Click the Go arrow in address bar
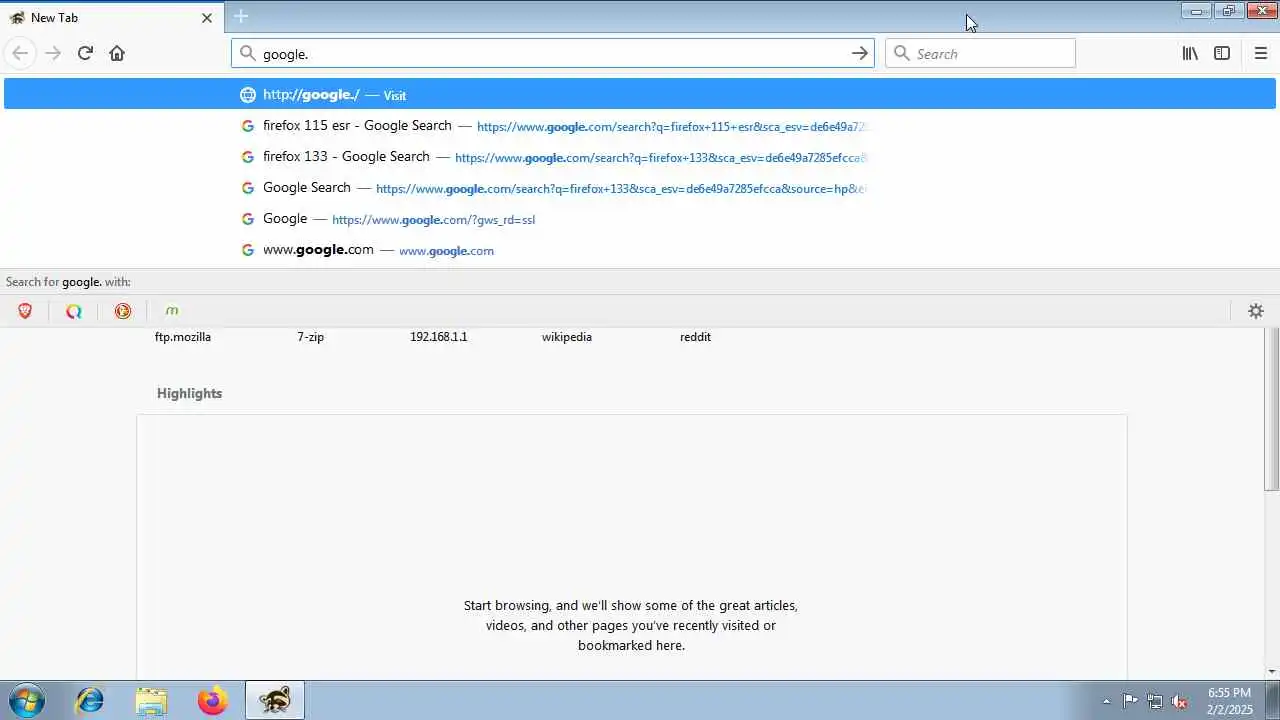The image size is (1280, 720). [x=859, y=53]
